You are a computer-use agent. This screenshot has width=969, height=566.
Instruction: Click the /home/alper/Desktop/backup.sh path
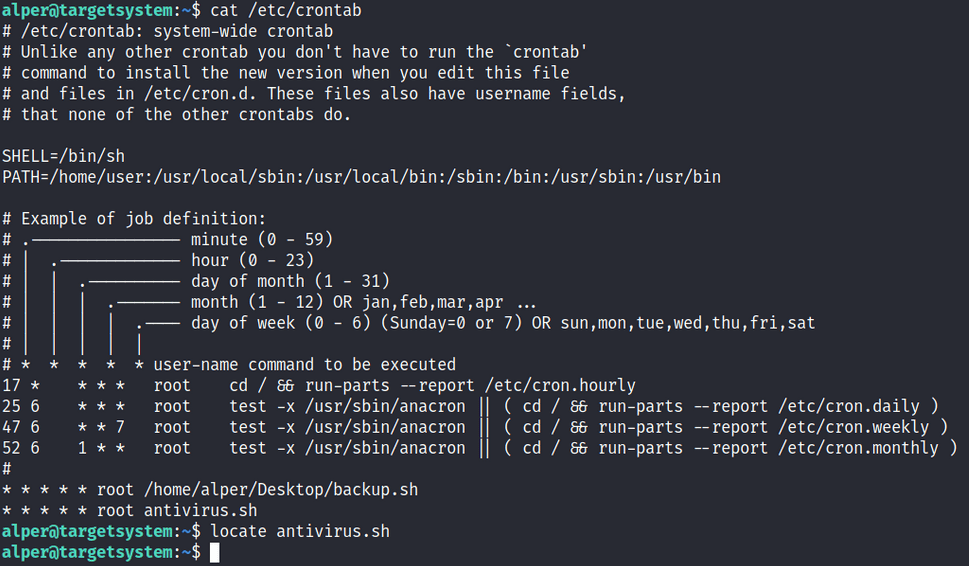pyautogui.click(x=281, y=490)
